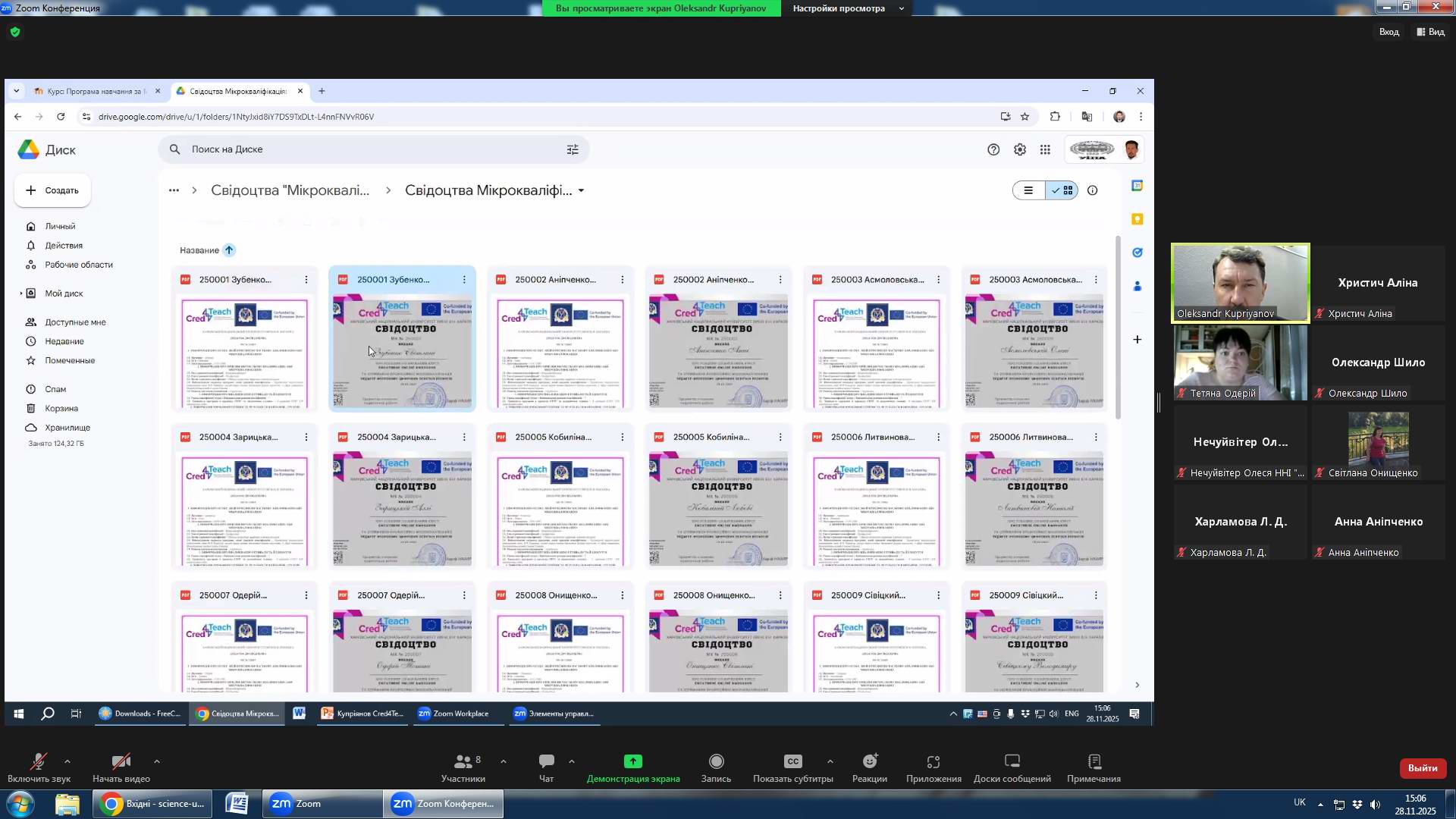Start video with Начать видео toggle
1456x819 pixels.
(x=121, y=762)
